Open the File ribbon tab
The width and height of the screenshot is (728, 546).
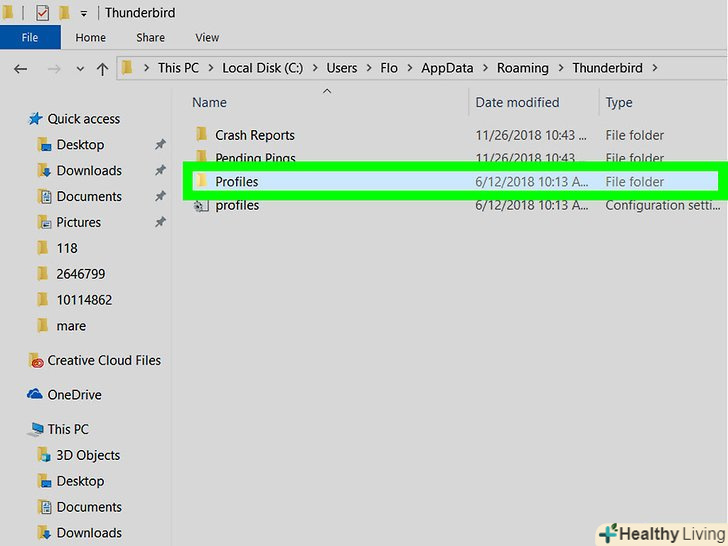30,37
